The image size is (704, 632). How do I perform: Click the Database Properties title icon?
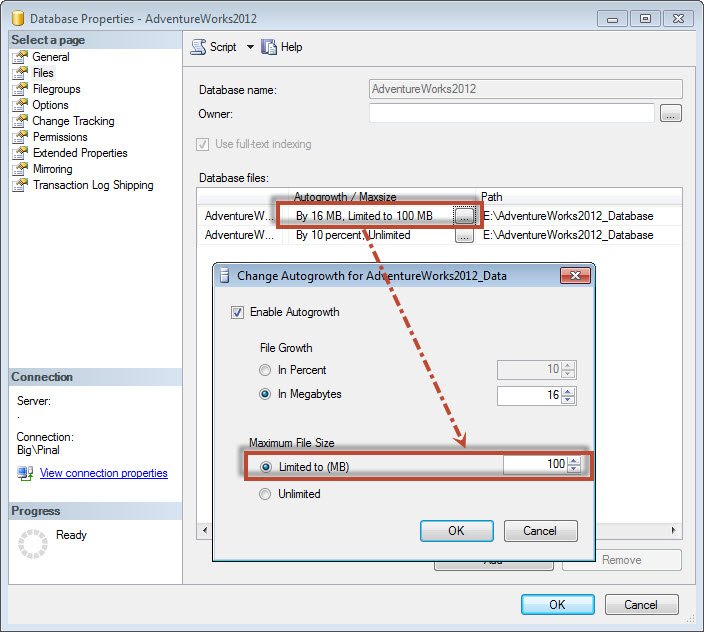[x=18, y=18]
